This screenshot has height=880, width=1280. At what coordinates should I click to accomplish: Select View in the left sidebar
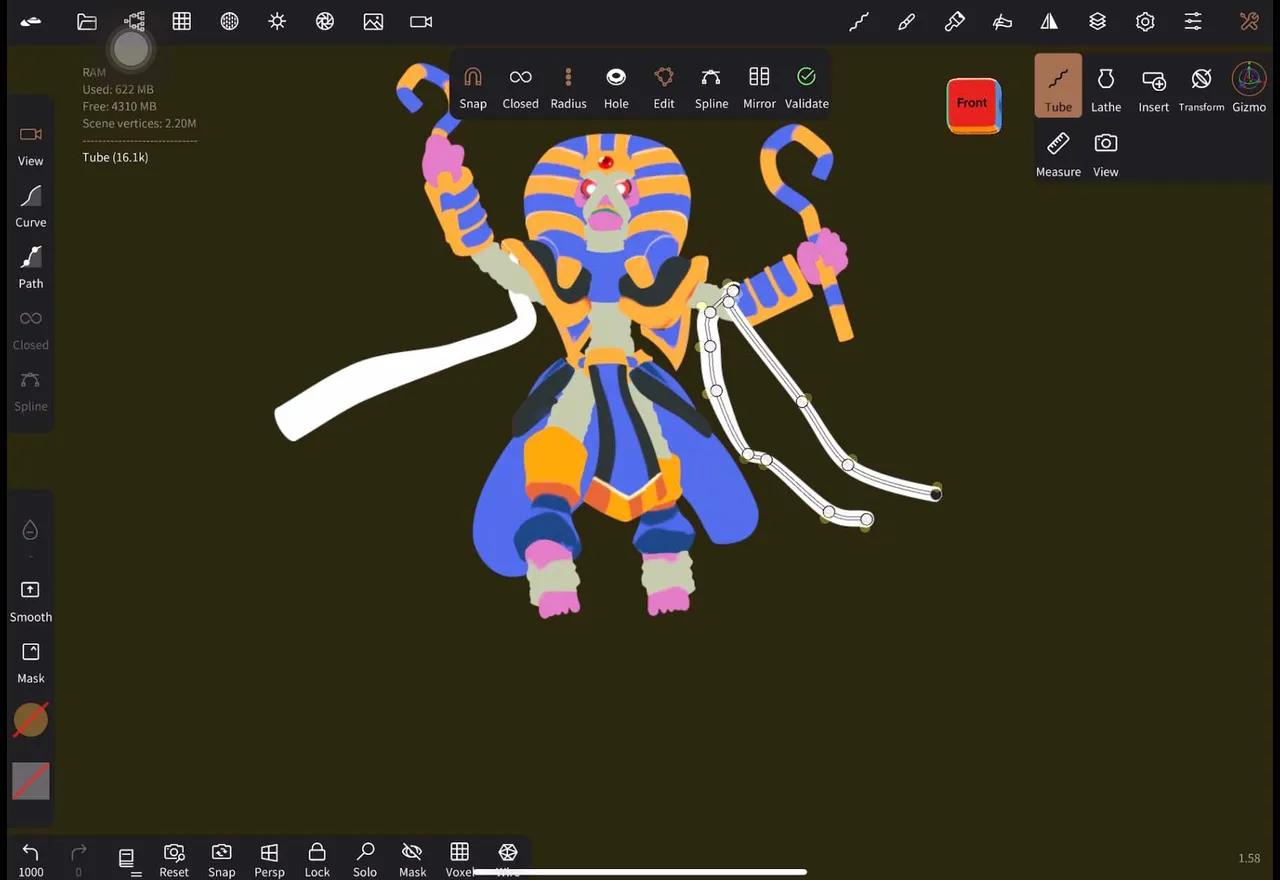click(31, 145)
